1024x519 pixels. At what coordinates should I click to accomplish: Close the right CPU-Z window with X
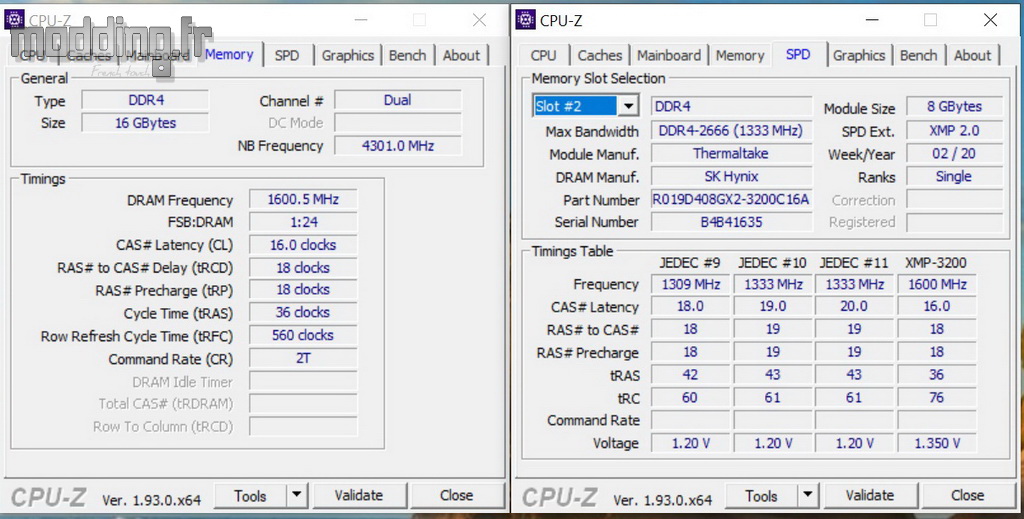point(991,20)
